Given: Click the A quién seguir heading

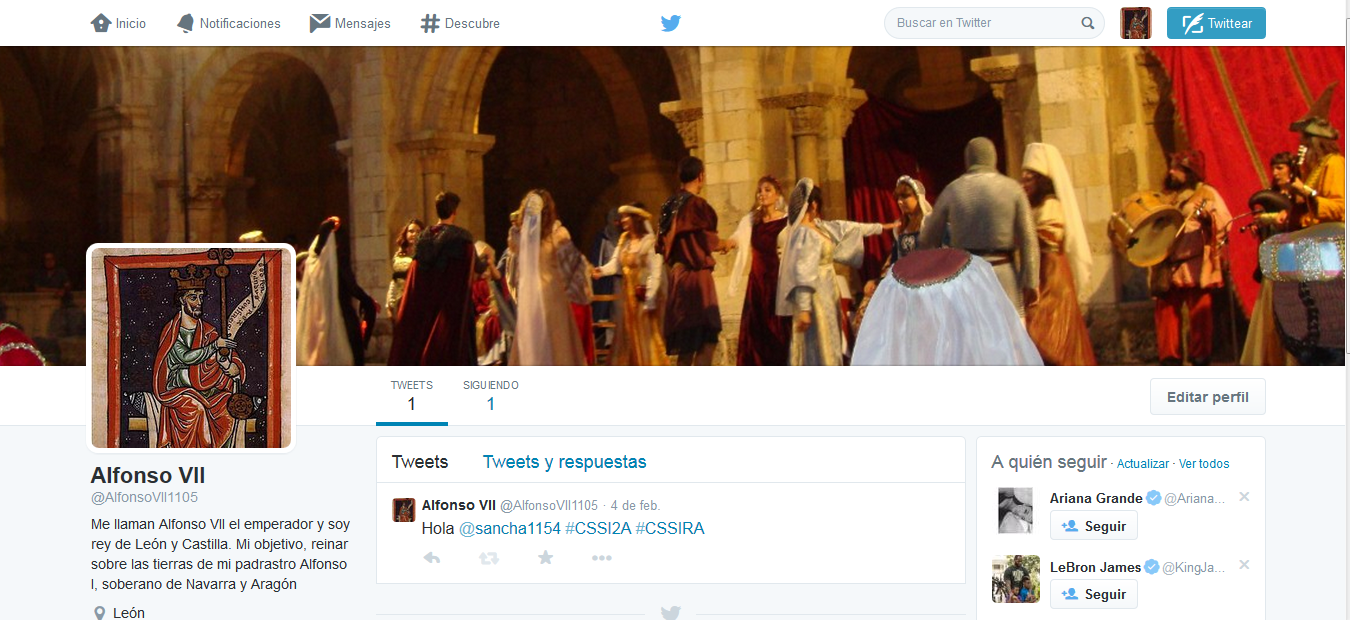Looking at the screenshot, I should 1049,462.
